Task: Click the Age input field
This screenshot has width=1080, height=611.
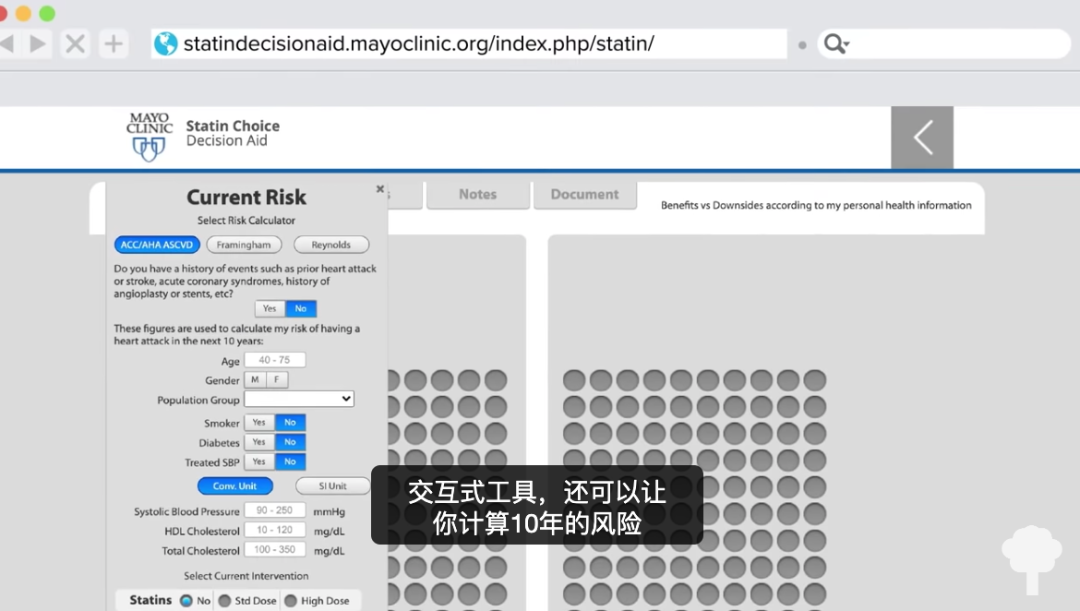Action: tap(275, 360)
